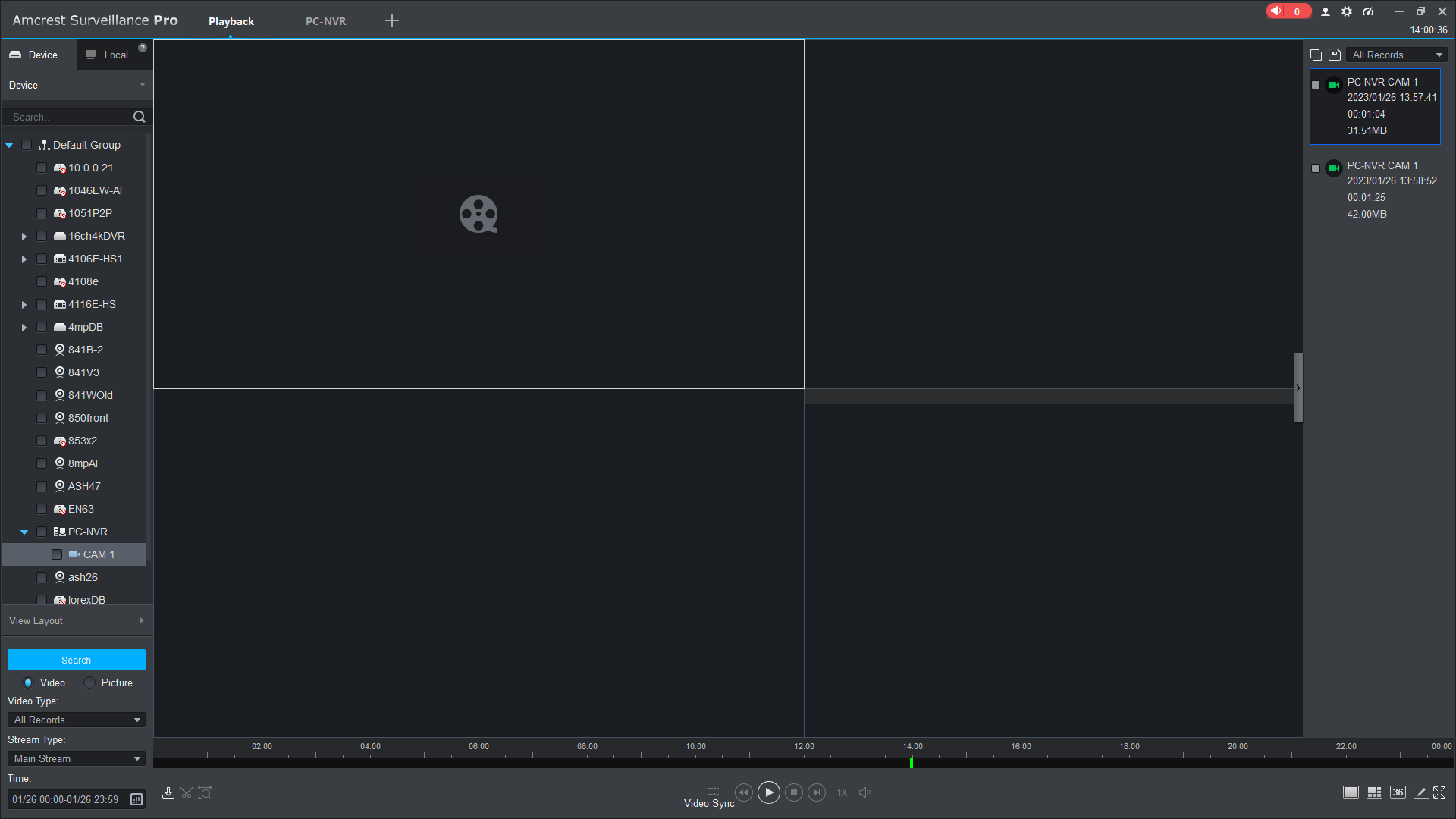Open the settings gear icon
Image resolution: width=1456 pixels, height=819 pixels.
1347,11
